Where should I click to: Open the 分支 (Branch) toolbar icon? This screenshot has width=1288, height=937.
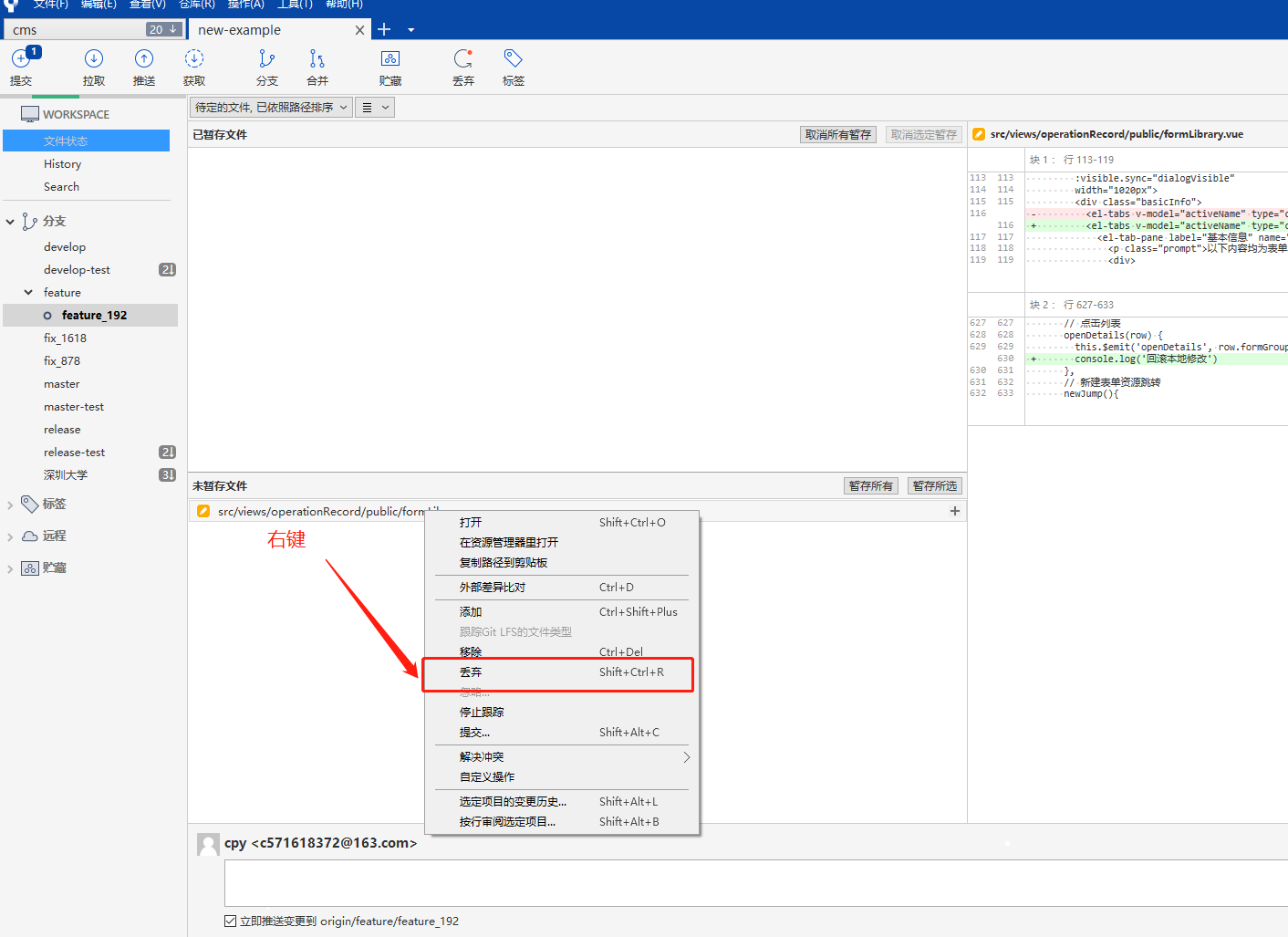click(266, 66)
